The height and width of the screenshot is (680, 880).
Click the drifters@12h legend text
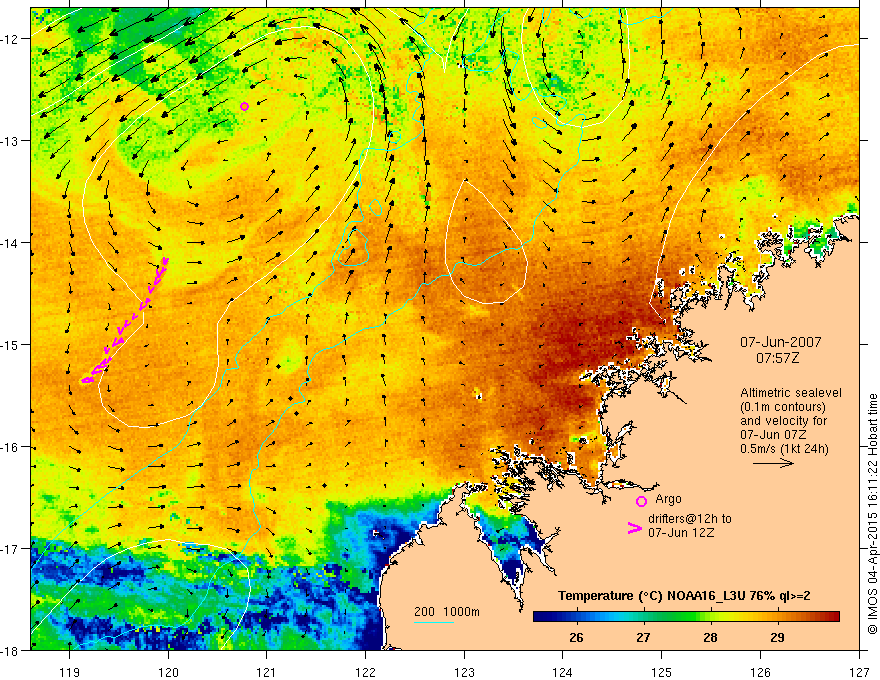tap(690, 526)
